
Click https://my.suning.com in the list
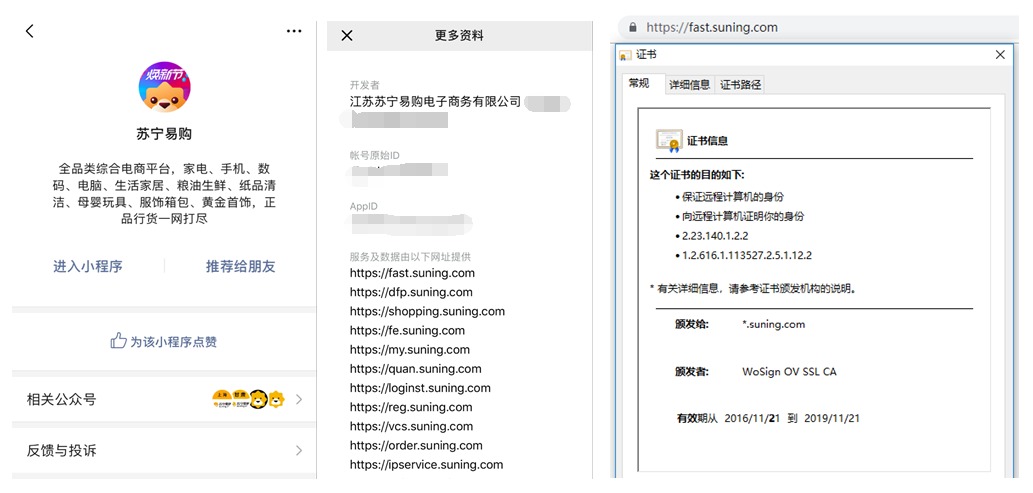click(x=410, y=349)
